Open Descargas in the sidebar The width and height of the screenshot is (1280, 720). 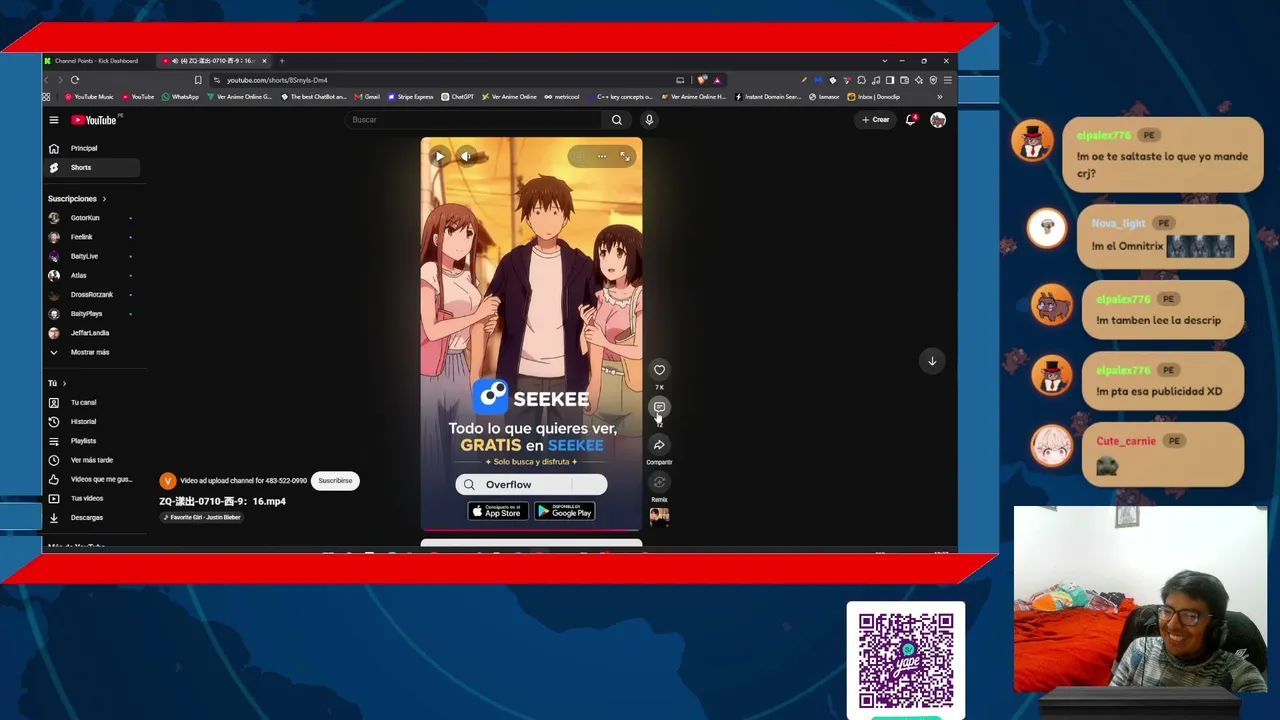pyautogui.click(x=91, y=518)
